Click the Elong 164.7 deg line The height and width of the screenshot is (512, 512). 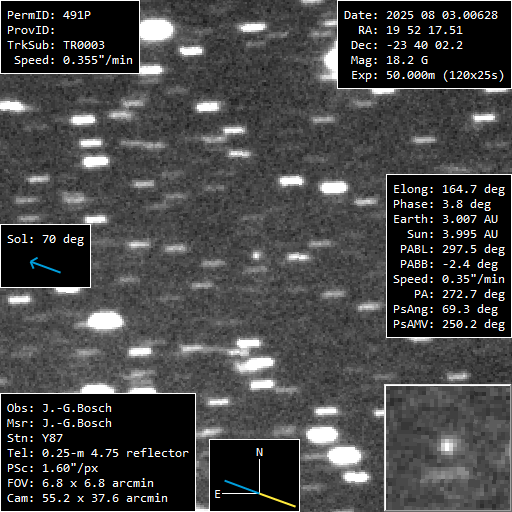(449, 189)
